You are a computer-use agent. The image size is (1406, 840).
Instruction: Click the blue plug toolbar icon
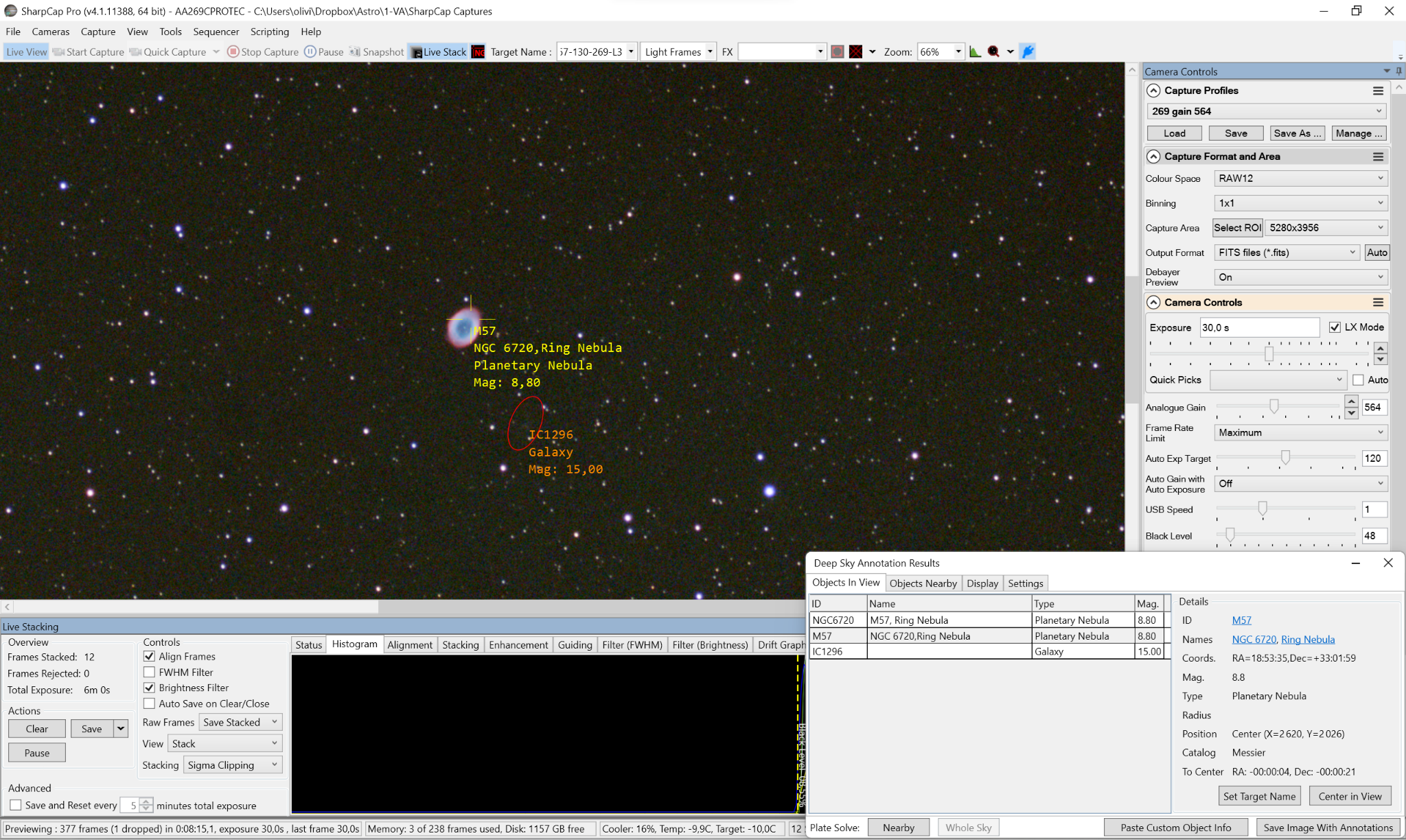point(1028,51)
